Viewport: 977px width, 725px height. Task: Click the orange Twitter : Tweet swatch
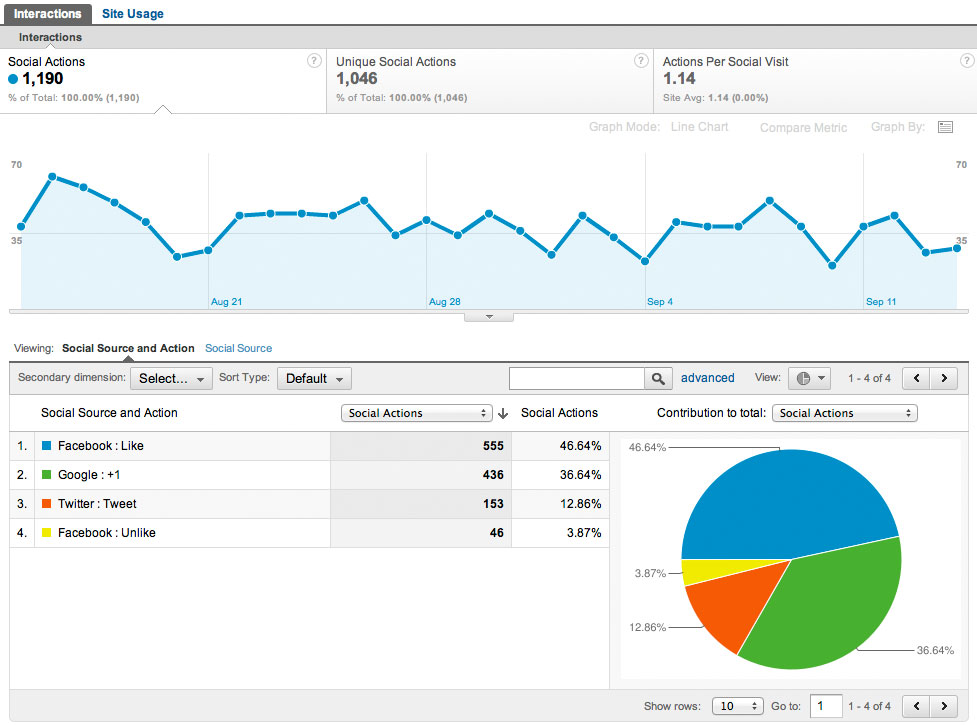[x=46, y=503]
